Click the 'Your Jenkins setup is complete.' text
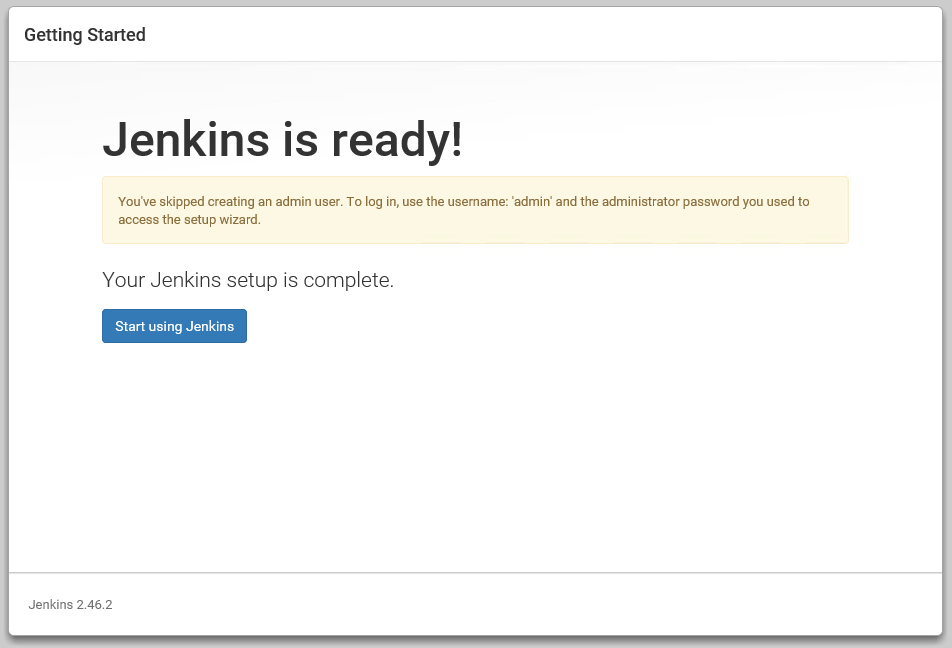This screenshot has height=648, width=952. pyautogui.click(x=248, y=280)
